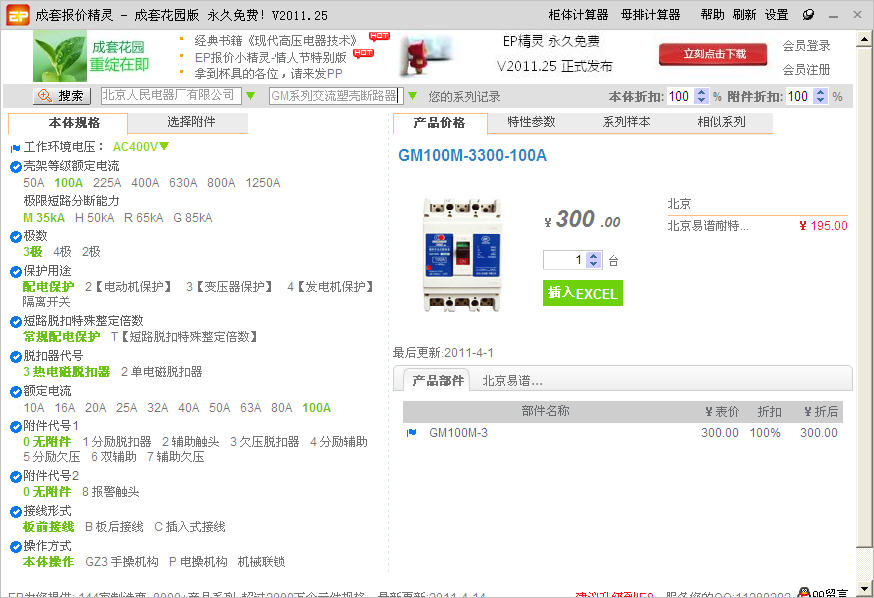Viewport: 874px width, 598px height.
Task: Click the check icon beside 短路脱扣特殊整定倍数
Action: [16, 322]
